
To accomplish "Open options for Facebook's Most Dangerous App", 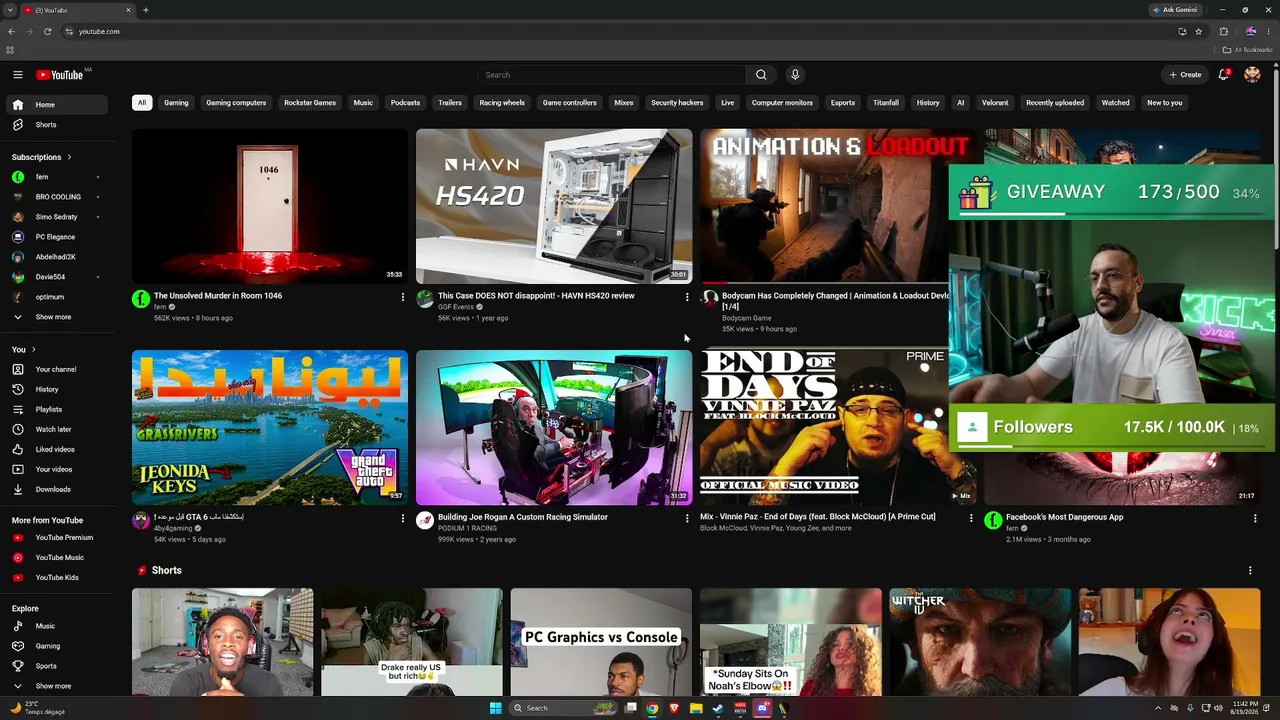I will (1255, 518).
